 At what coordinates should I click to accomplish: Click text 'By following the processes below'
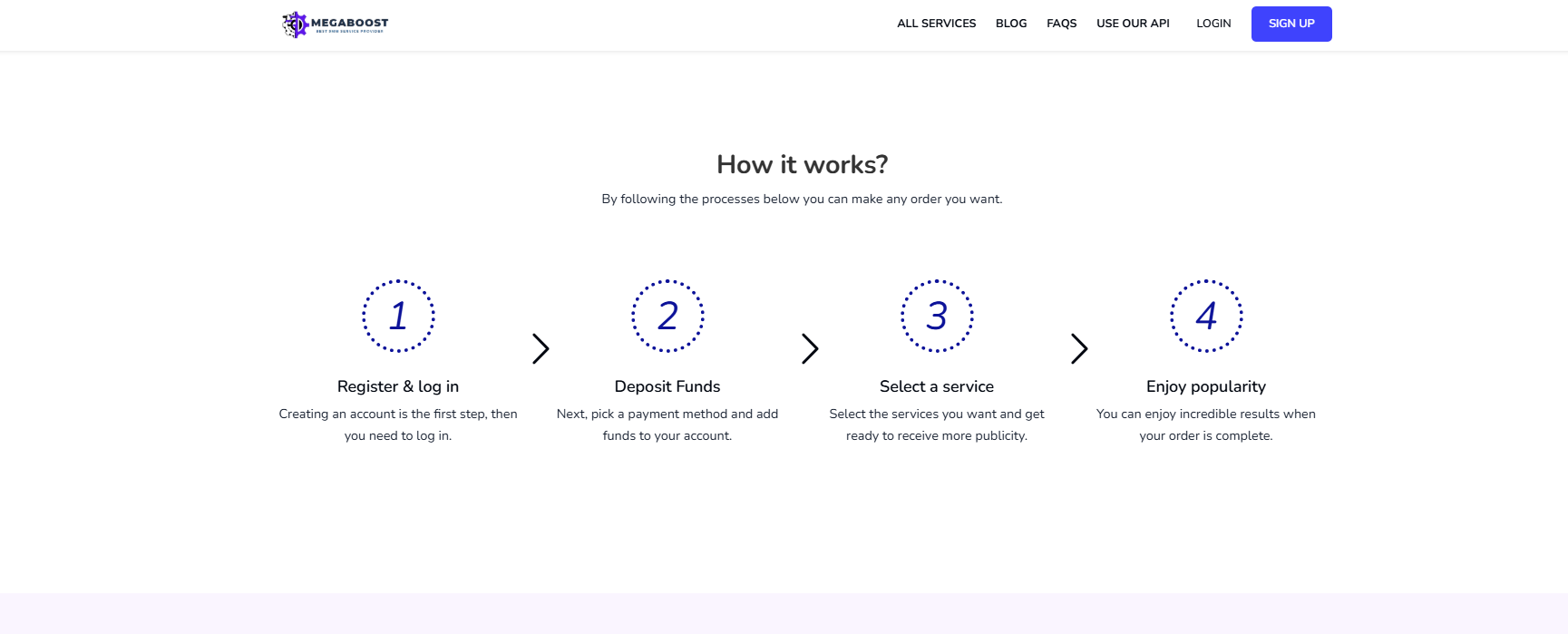pos(700,199)
